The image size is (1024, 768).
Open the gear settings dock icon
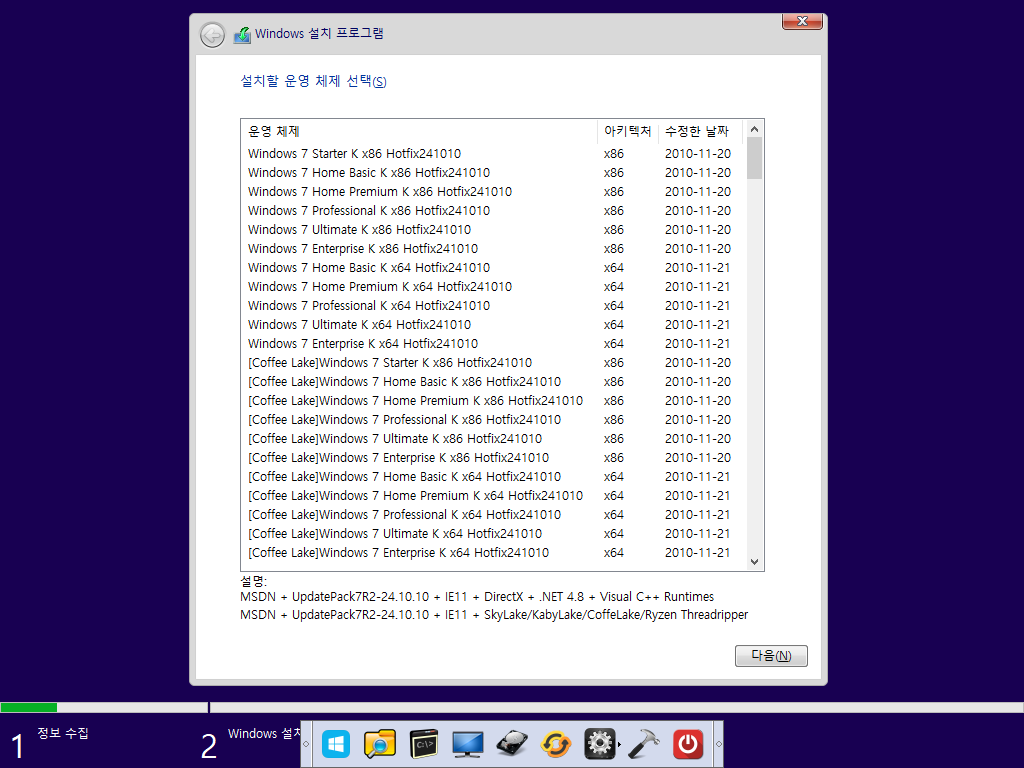coord(600,744)
